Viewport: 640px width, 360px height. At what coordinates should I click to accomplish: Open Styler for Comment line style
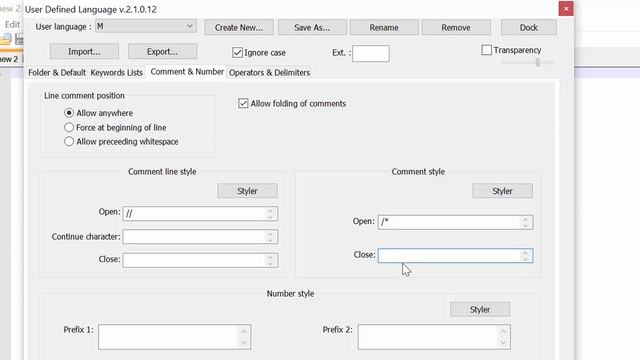click(247, 191)
